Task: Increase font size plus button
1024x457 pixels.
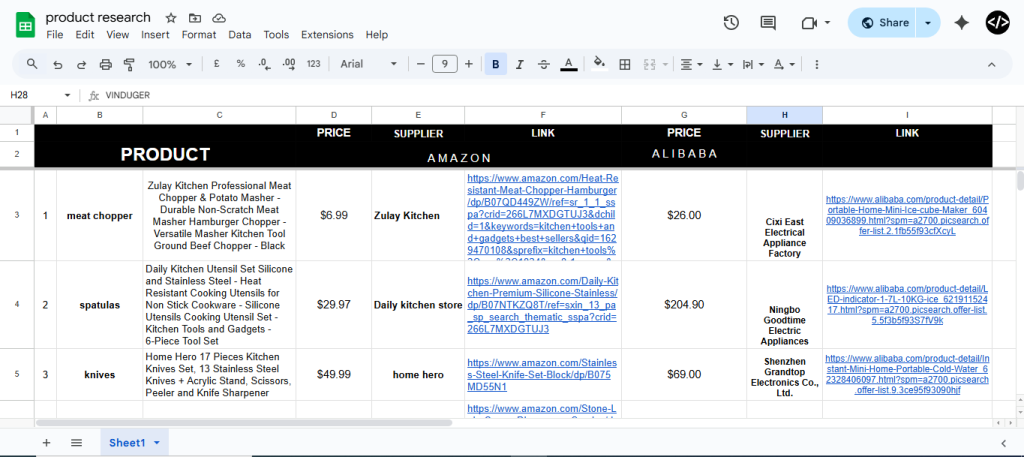Action: pos(468,64)
